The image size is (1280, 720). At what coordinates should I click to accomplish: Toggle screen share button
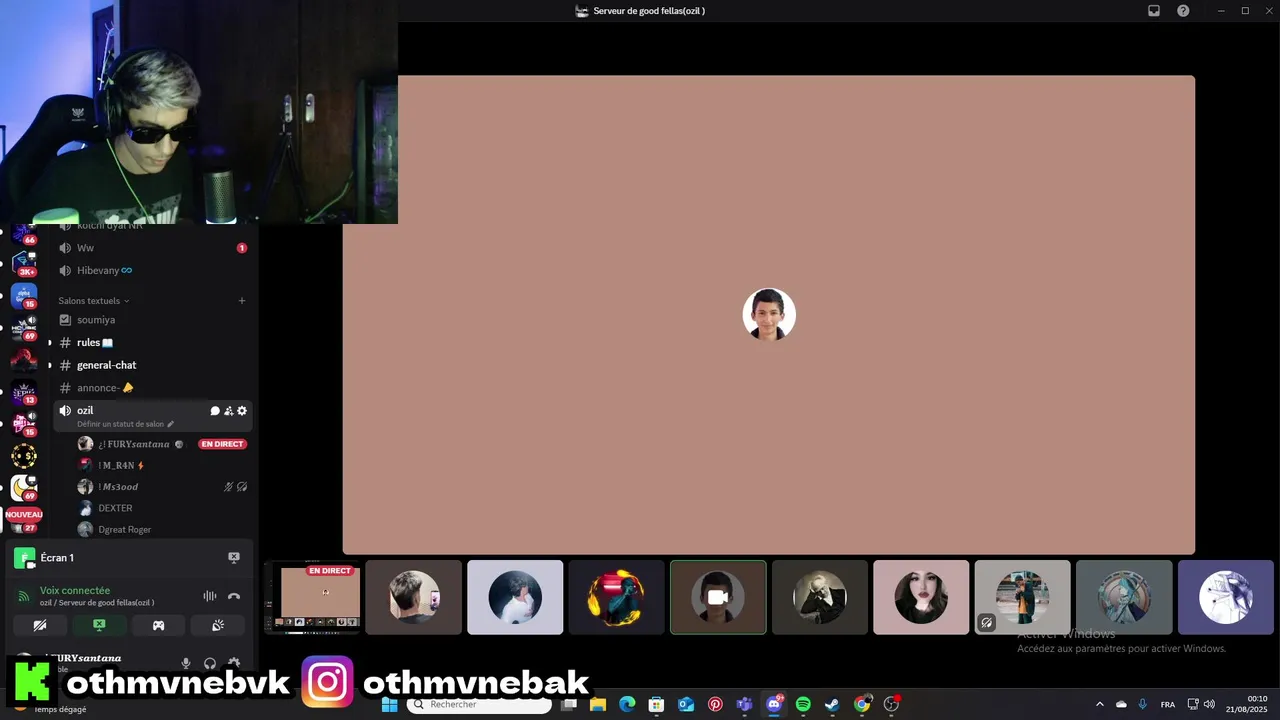pos(99,625)
